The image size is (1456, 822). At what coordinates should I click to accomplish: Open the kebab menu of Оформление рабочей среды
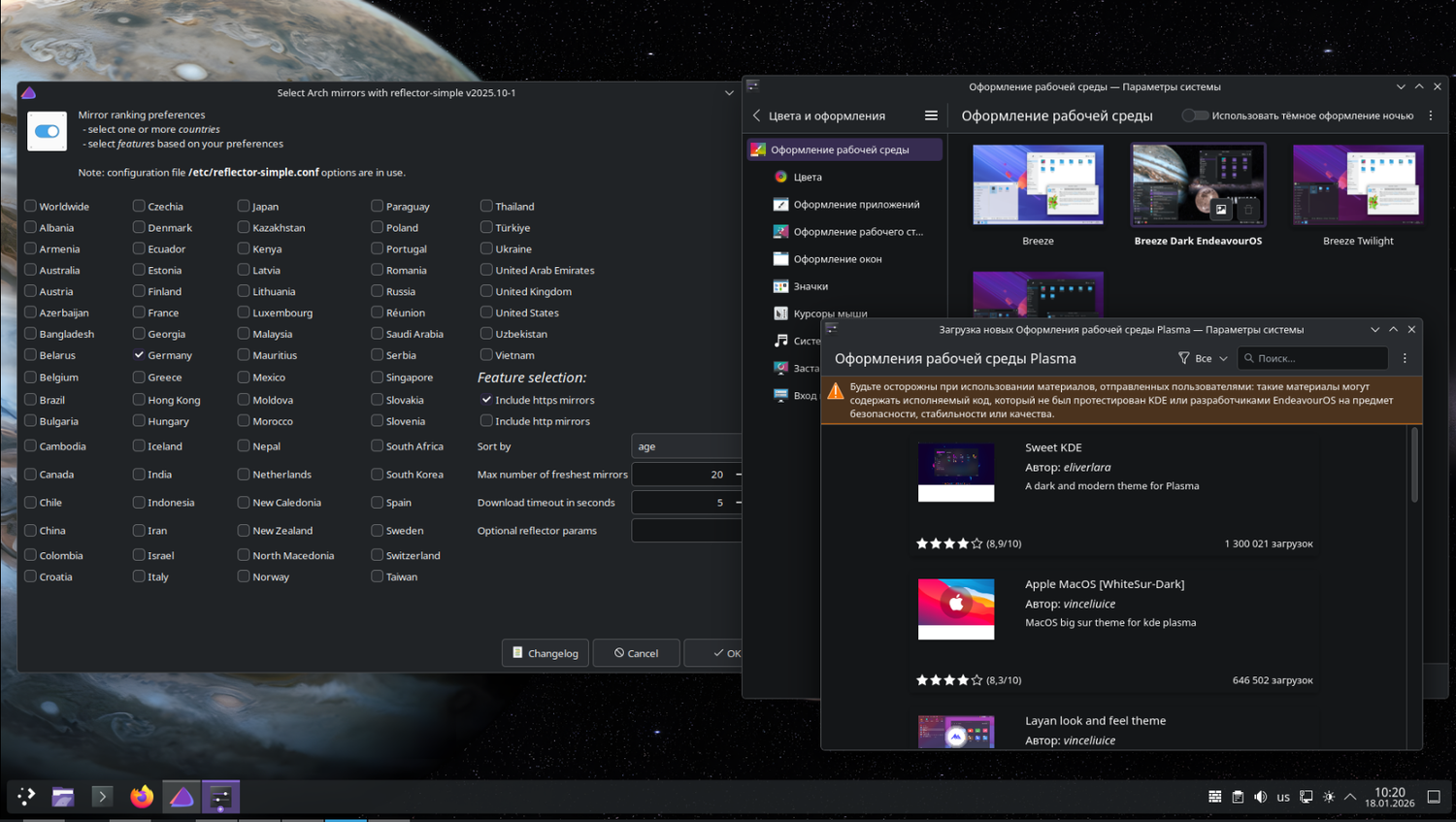pos(1431,115)
